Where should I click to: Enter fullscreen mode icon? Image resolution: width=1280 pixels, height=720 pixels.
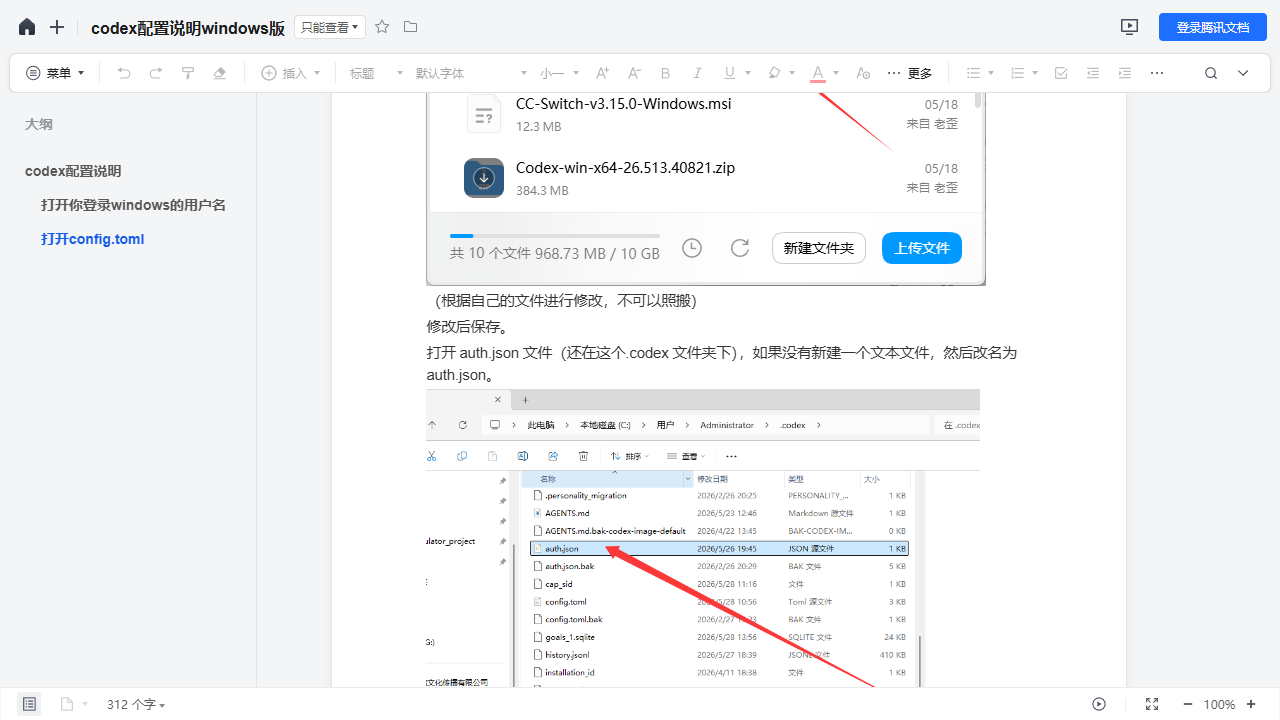(1151, 704)
